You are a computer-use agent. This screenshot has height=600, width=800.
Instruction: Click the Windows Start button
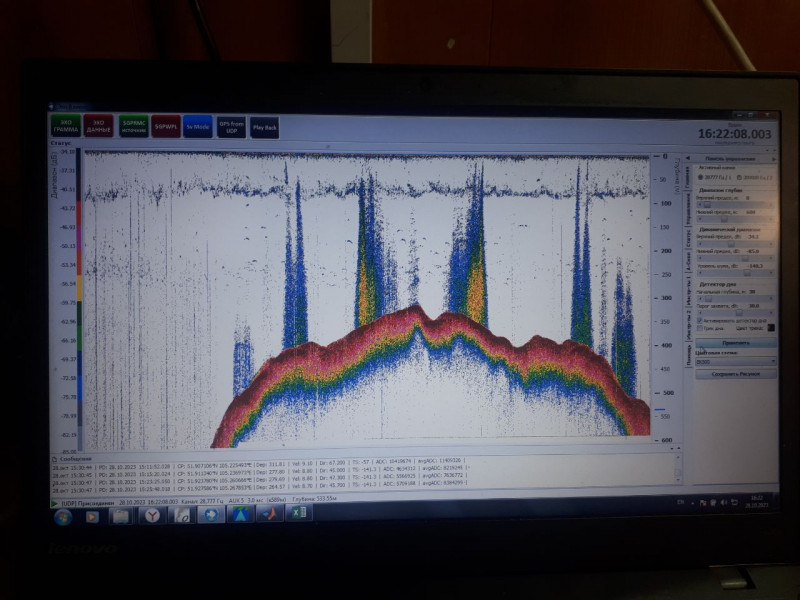click(63, 516)
